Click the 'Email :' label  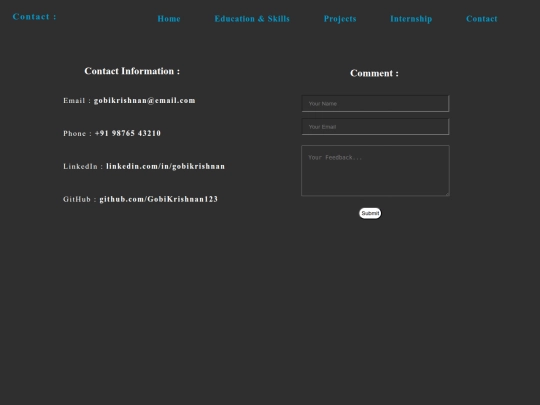[x=77, y=101]
